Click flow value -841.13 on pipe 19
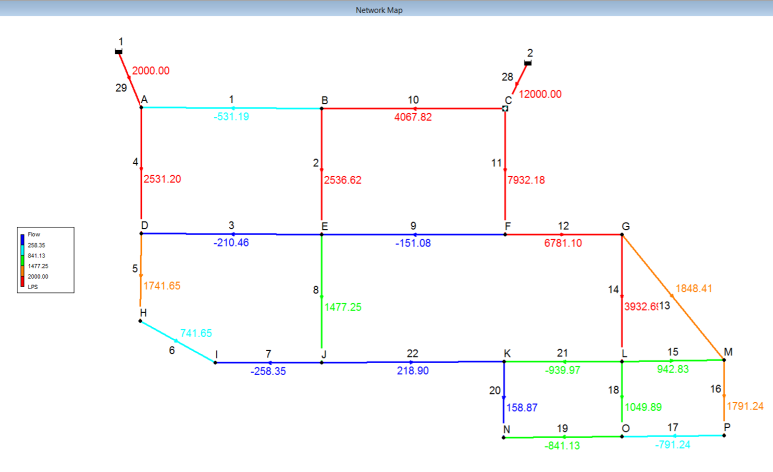 tap(561, 446)
